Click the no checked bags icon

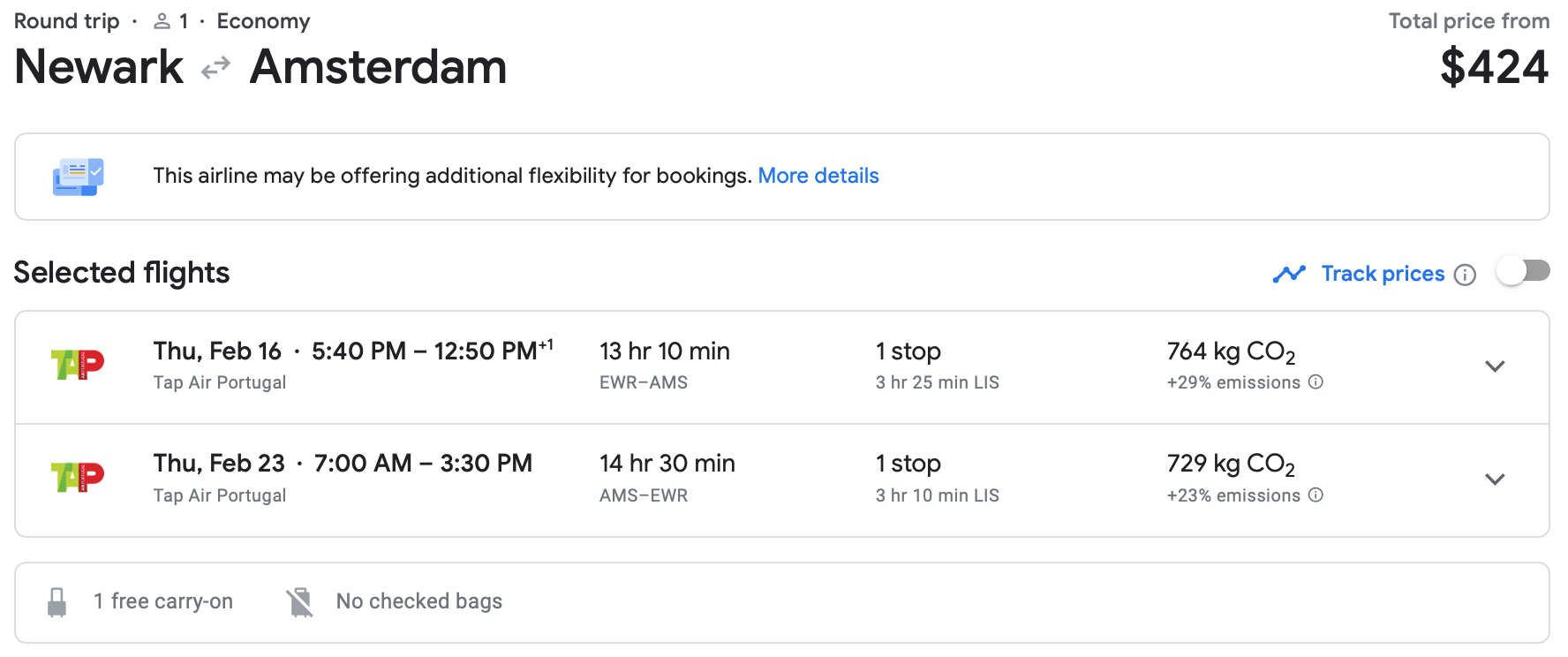pyautogui.click(x=300, y=602)
